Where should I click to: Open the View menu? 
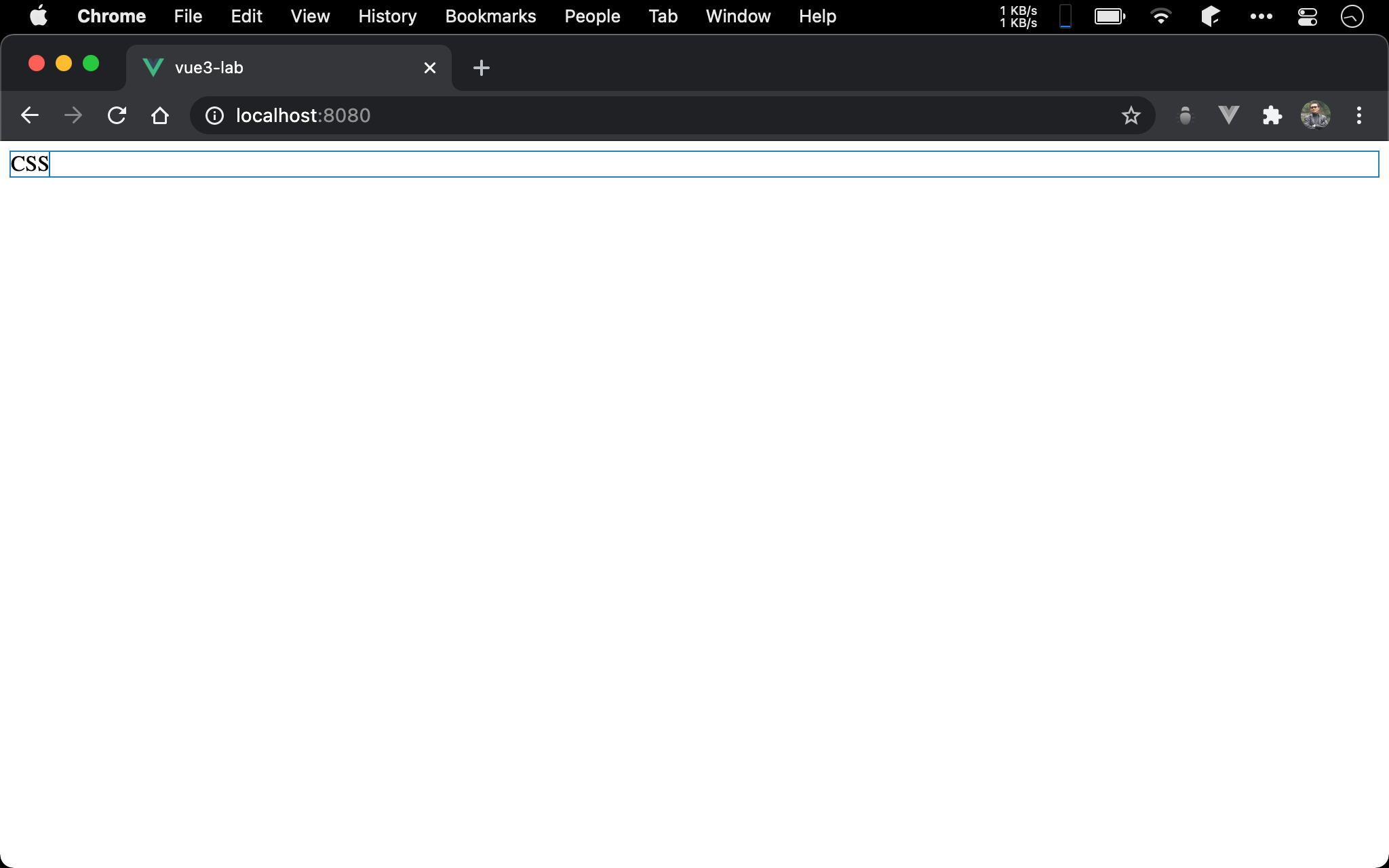point(310,16)
